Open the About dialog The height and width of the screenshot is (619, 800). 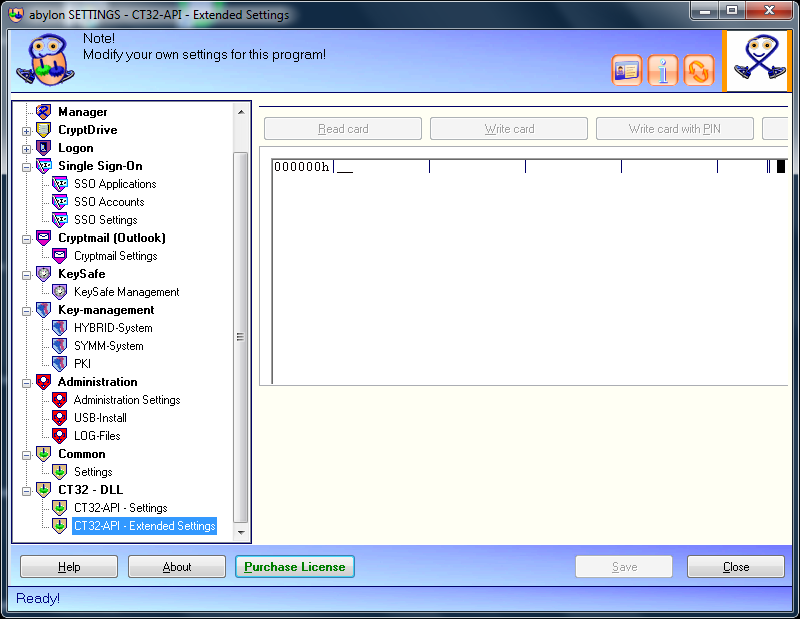coord(177,567)
